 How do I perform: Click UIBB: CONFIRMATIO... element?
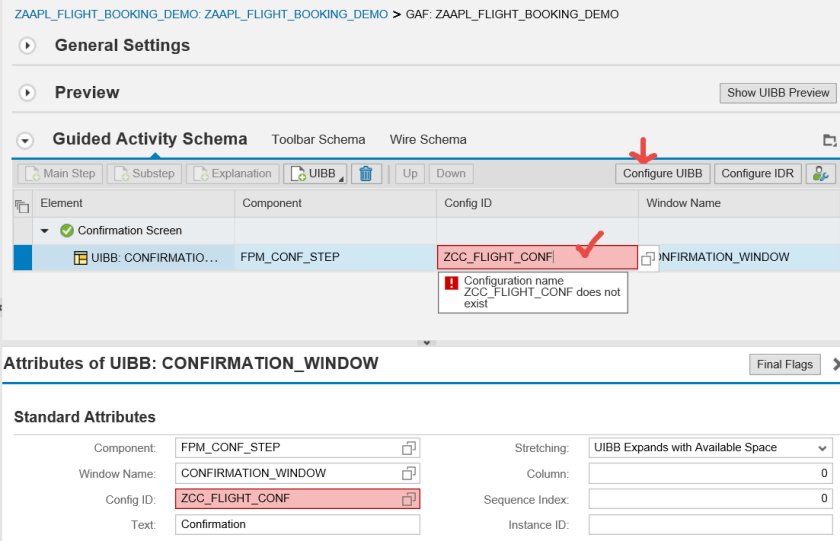[x=154, y=258]
